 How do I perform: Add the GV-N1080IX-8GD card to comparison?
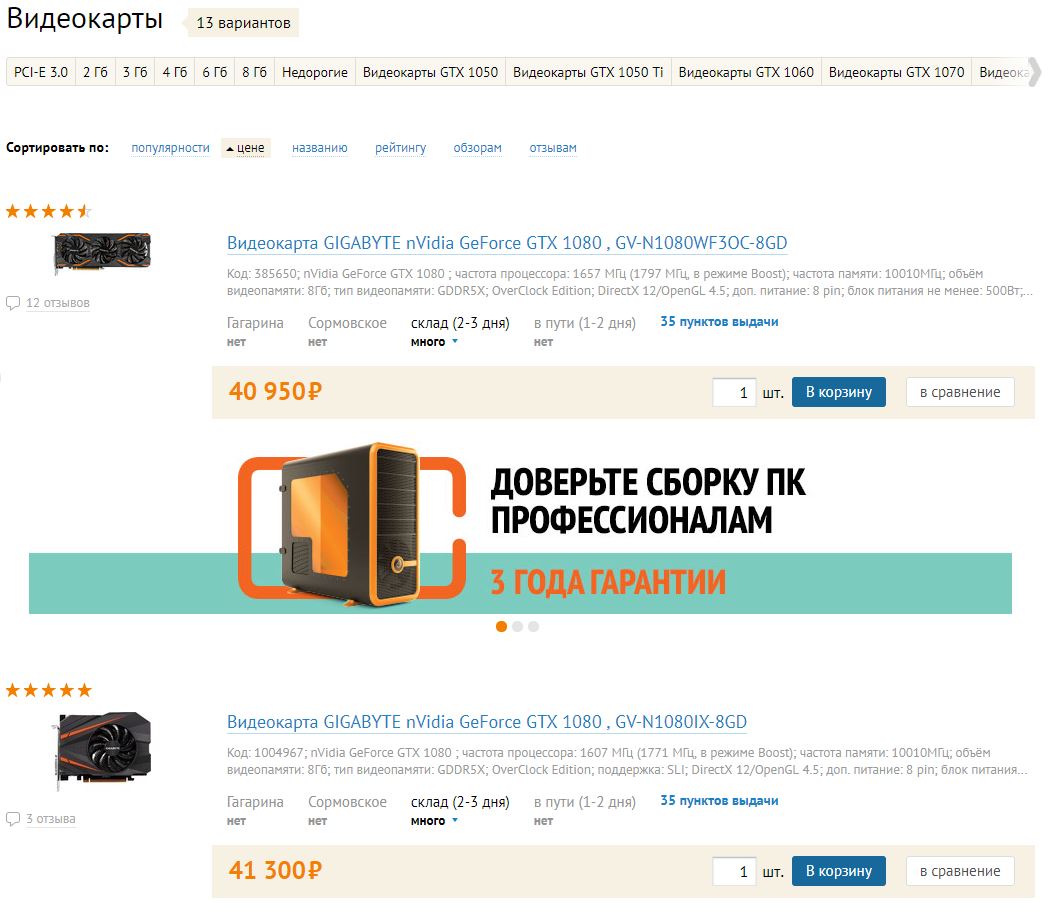pos(960,871)
